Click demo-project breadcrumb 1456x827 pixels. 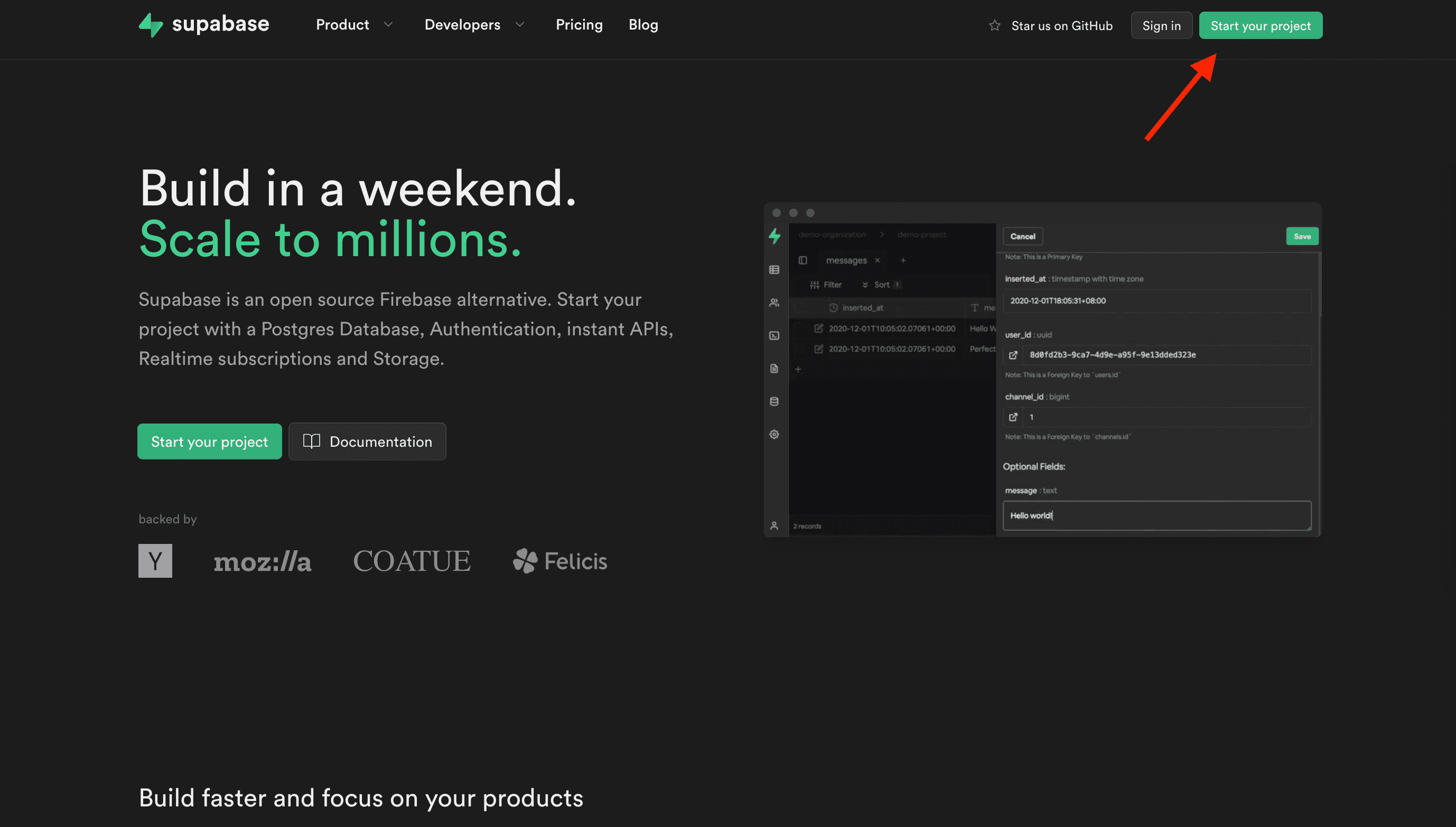pos(921,234)
